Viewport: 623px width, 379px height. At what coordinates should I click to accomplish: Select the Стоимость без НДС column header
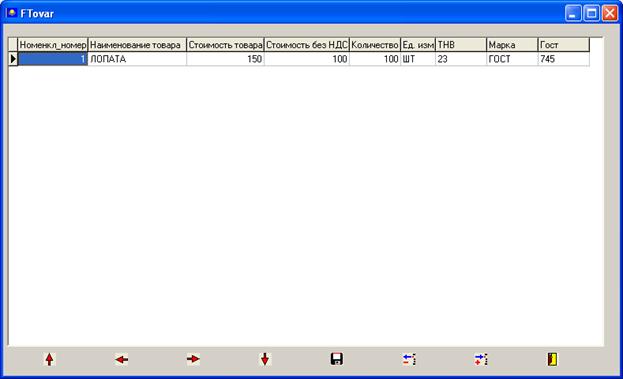(307, 45)
